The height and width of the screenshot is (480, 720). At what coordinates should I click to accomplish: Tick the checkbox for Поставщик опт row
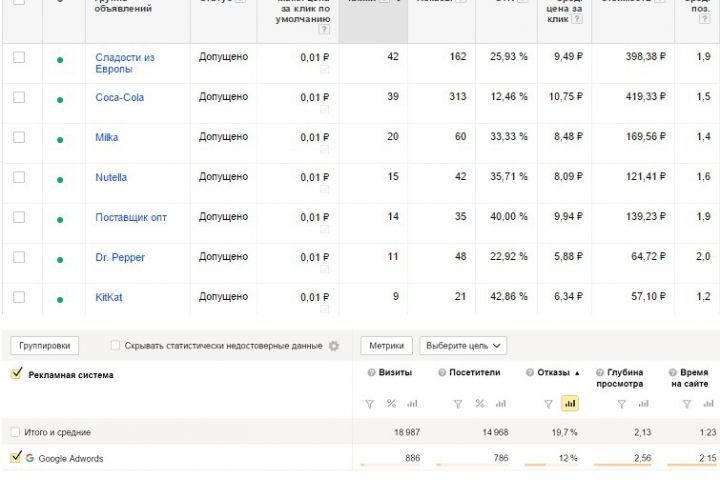19,217
